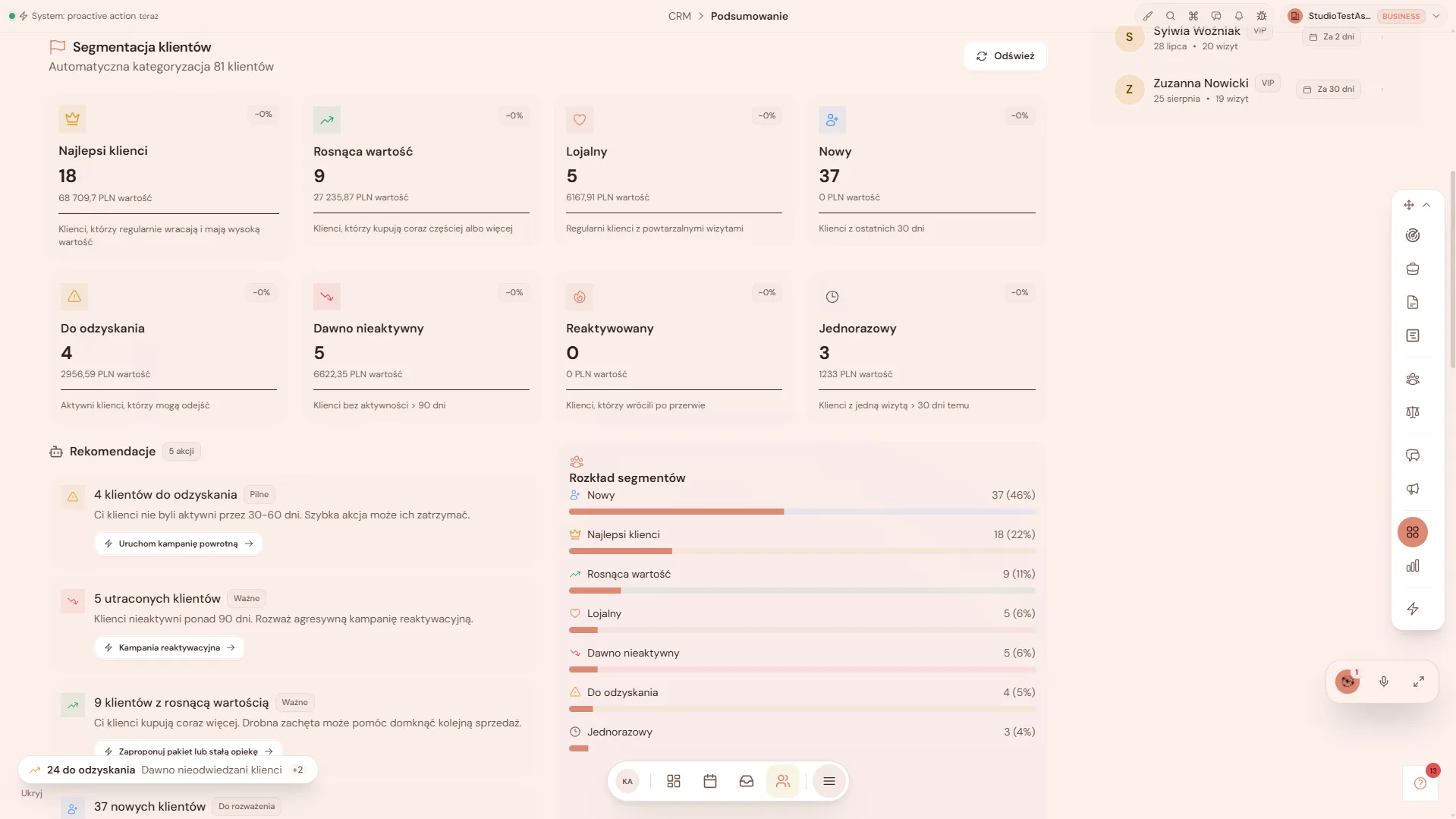Go to the CRM breadcrumb

(679, 16)
